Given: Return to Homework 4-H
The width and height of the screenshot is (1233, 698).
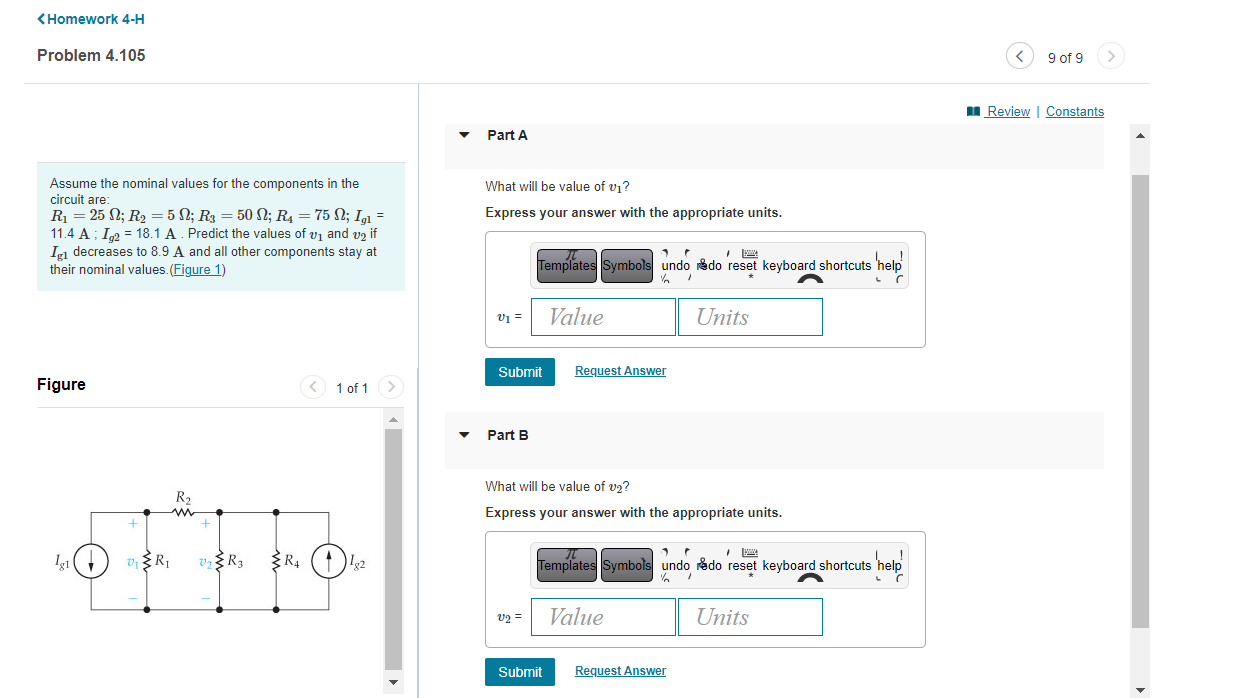Looking at the screenshot, I should pyautogui.click(x=90, y=18).
